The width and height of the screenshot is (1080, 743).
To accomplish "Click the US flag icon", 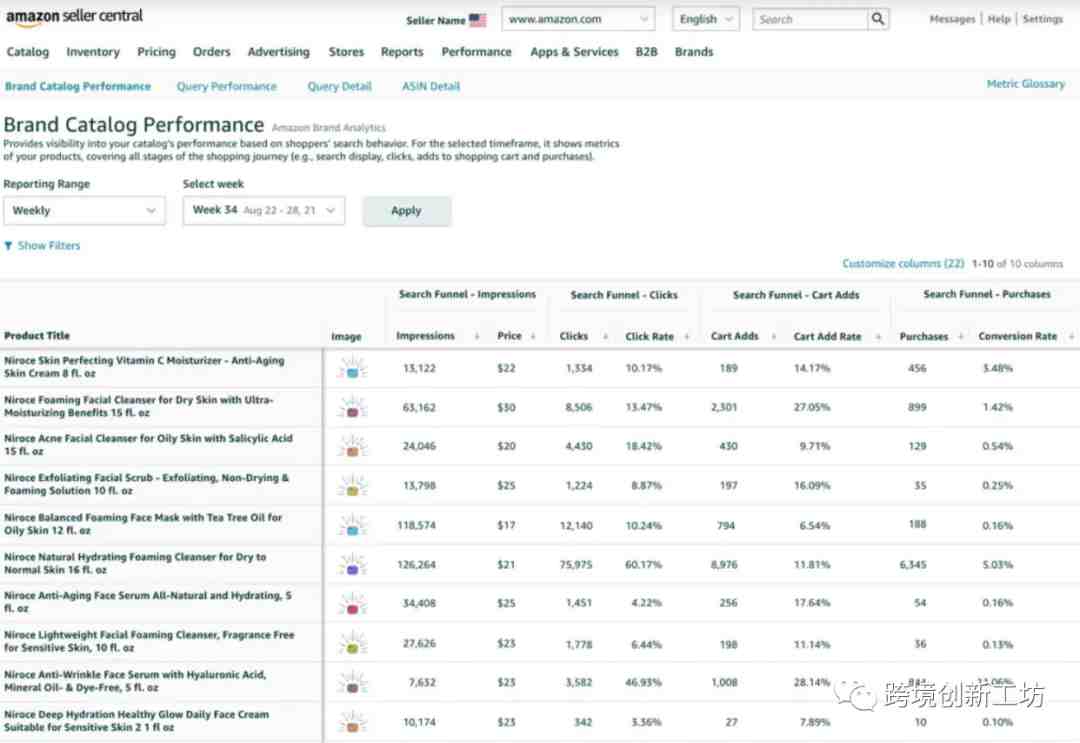I will click(477, 20).
